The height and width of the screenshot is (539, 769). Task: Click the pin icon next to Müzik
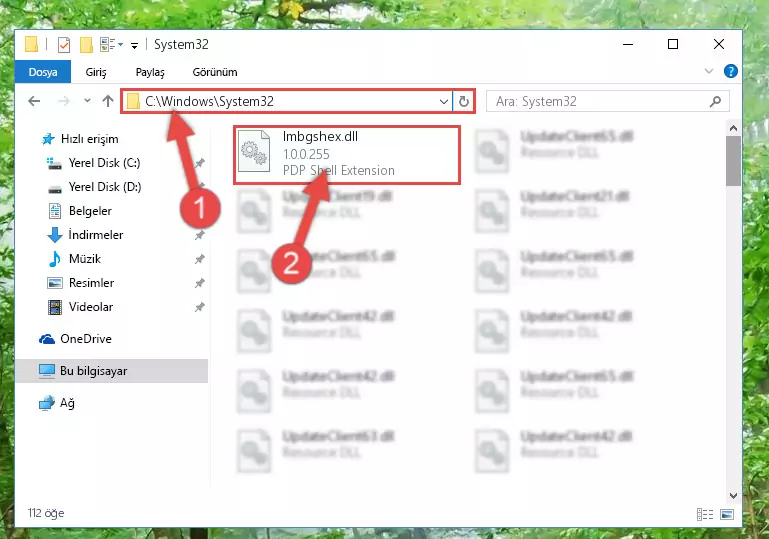click(x=199, y=259)
